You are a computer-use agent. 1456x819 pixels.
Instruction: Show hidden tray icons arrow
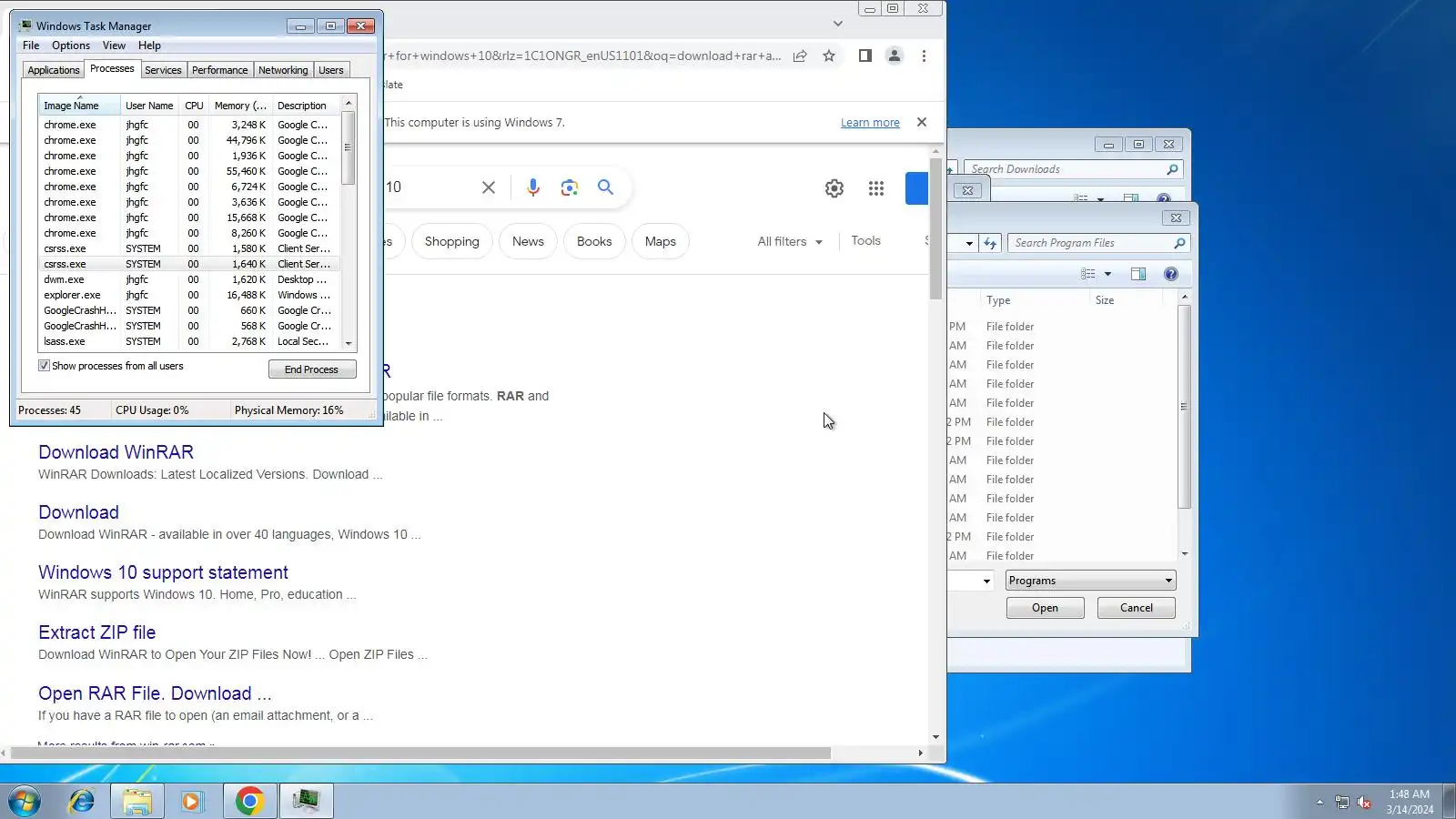(x=1319, y=802)
